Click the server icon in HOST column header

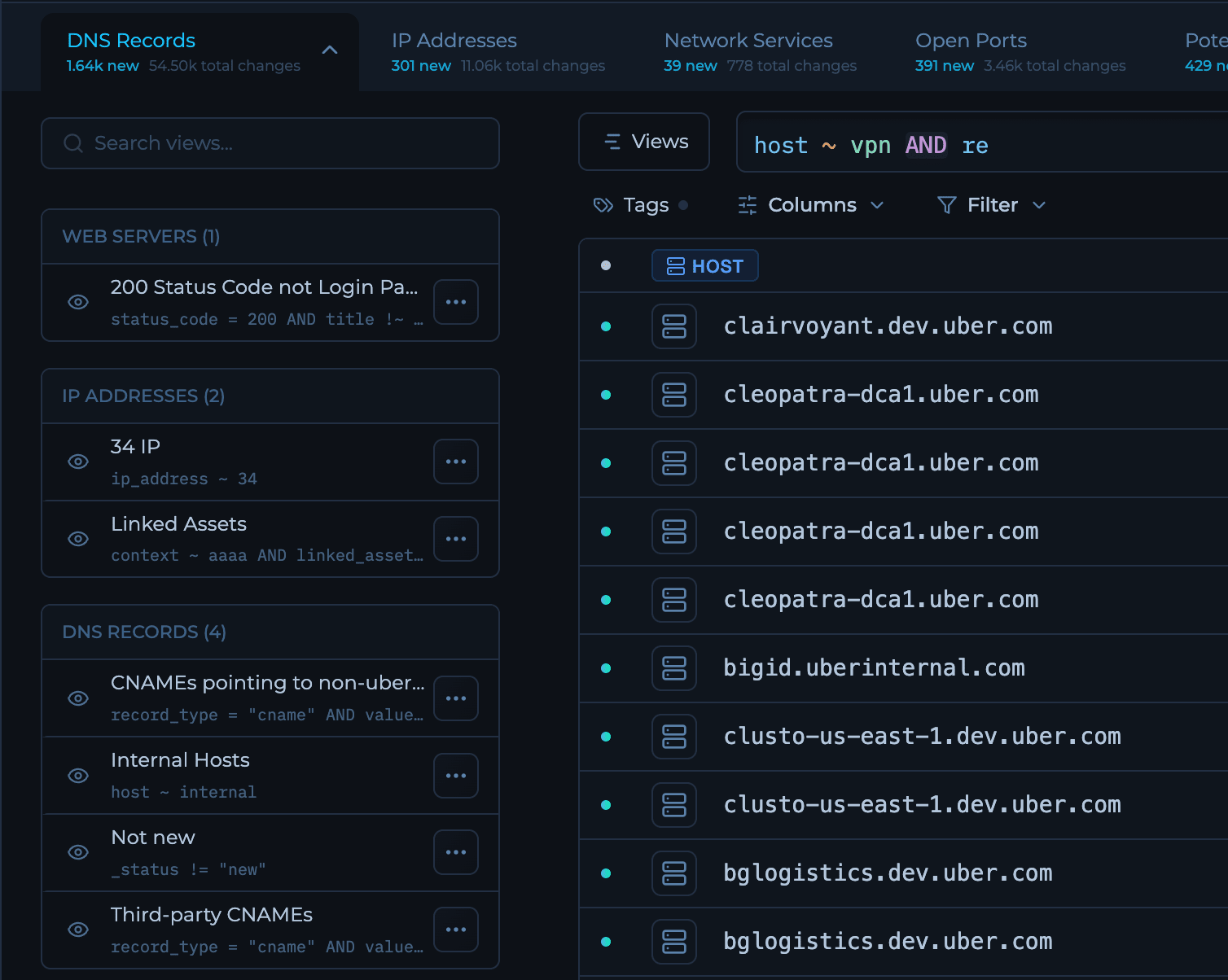tap(676, 266)
